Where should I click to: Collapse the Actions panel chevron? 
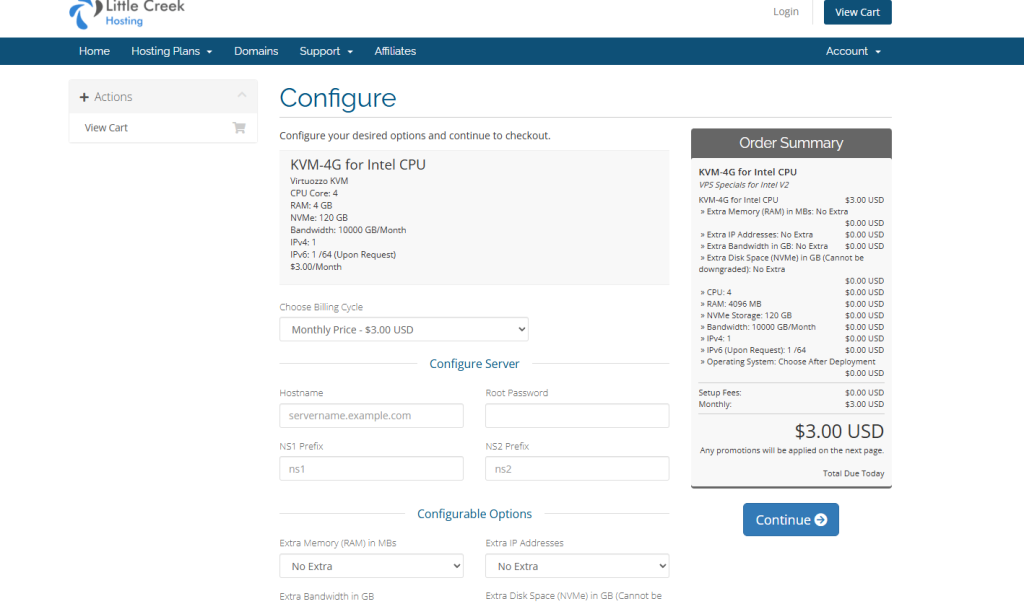(241, 96)
